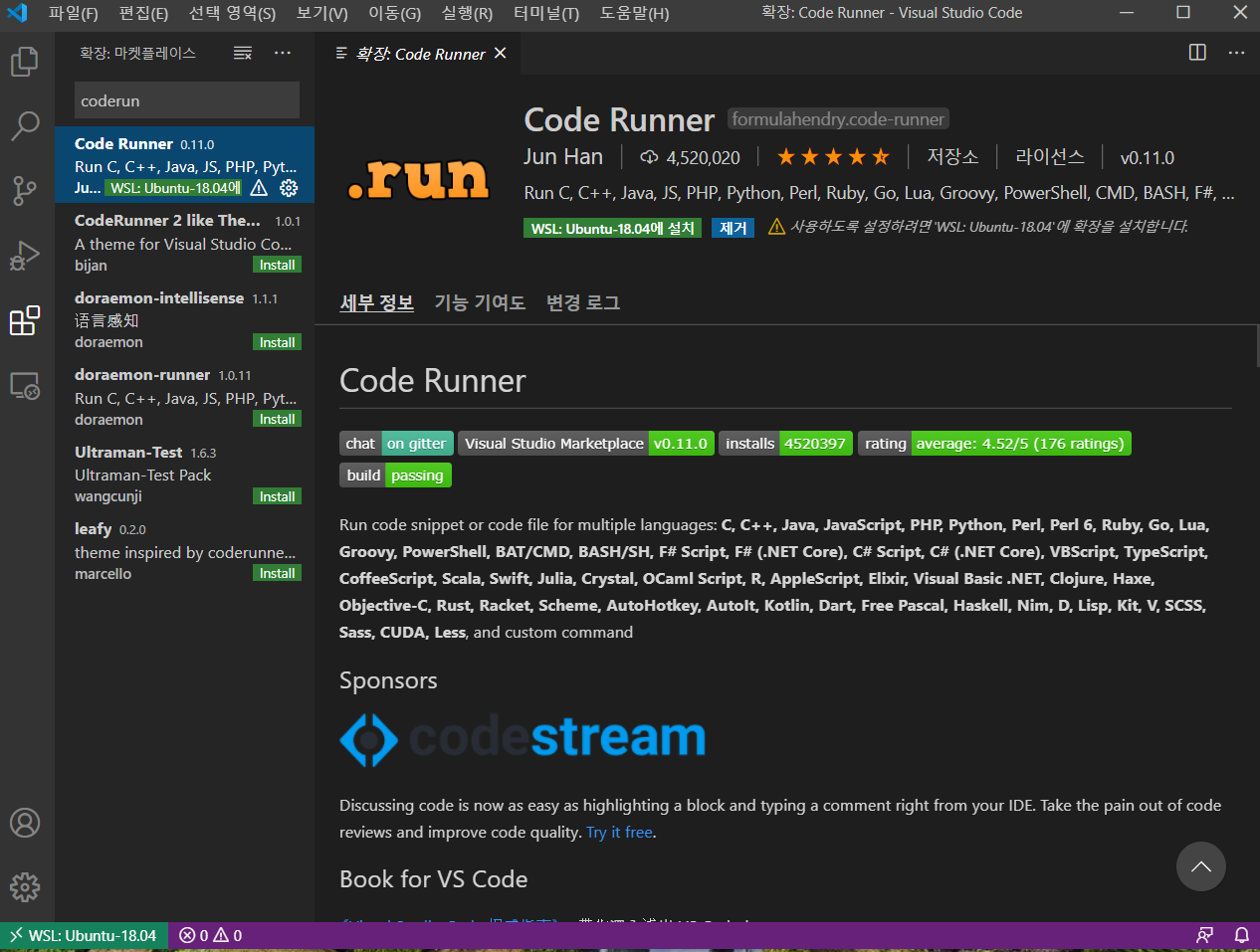The height and width of the screenshot is (952, 1260).
Task: Install doraemon-intellisense extension
Action: click(x=277, y=342)
